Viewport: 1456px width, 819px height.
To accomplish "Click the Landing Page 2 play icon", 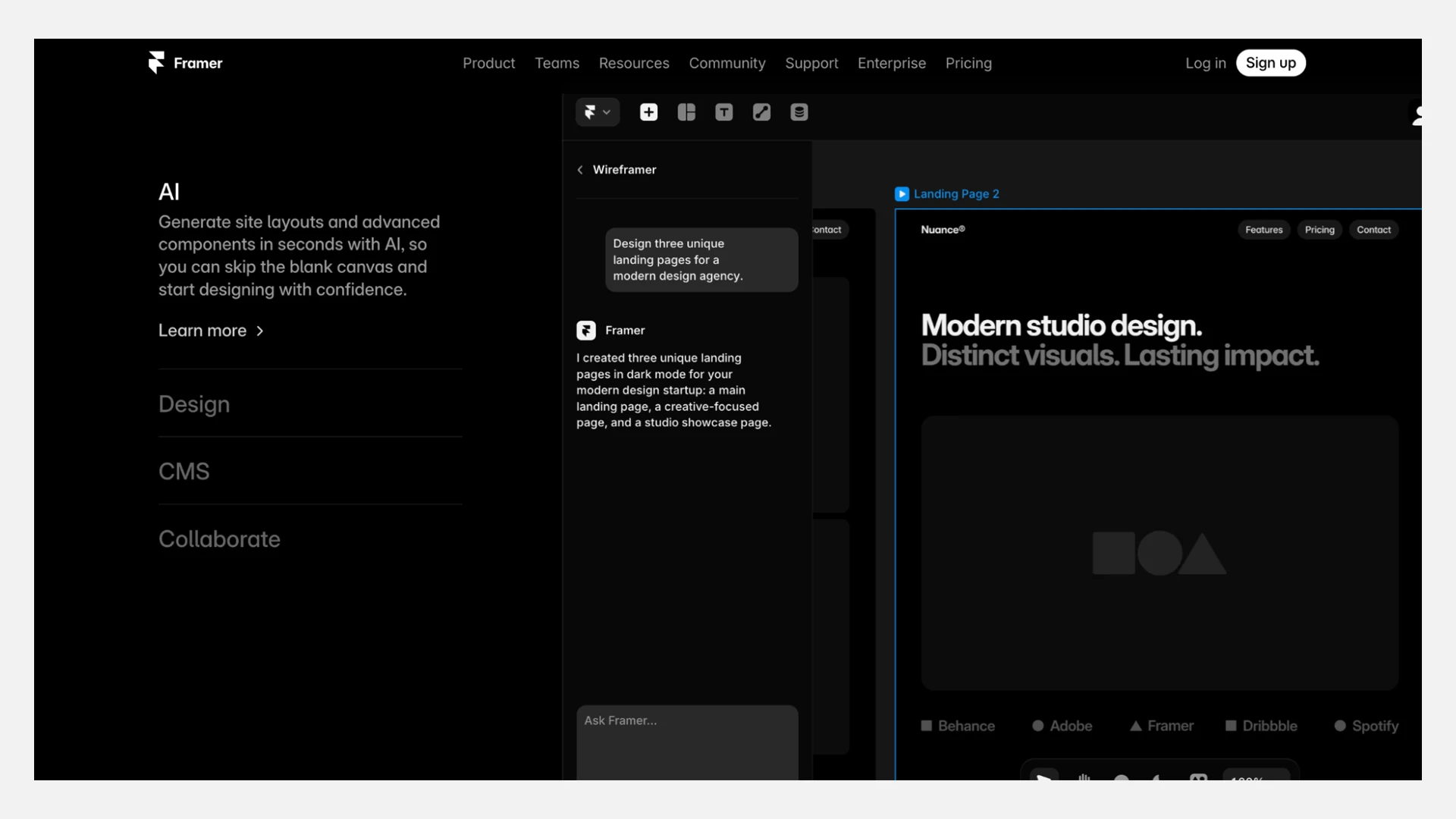I will (x=902, y=194).
